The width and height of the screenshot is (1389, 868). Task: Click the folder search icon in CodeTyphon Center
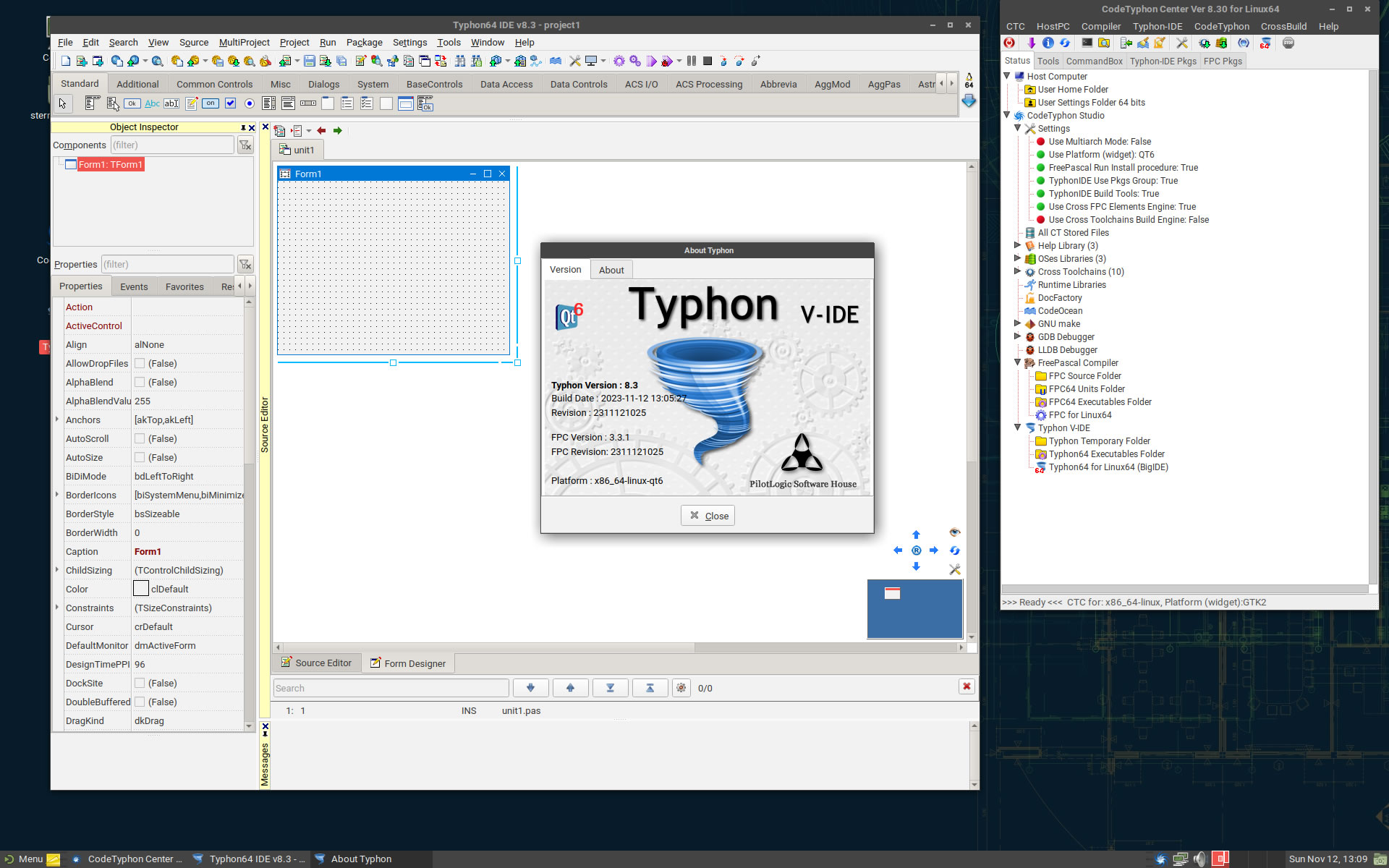tap(1104, 43)
